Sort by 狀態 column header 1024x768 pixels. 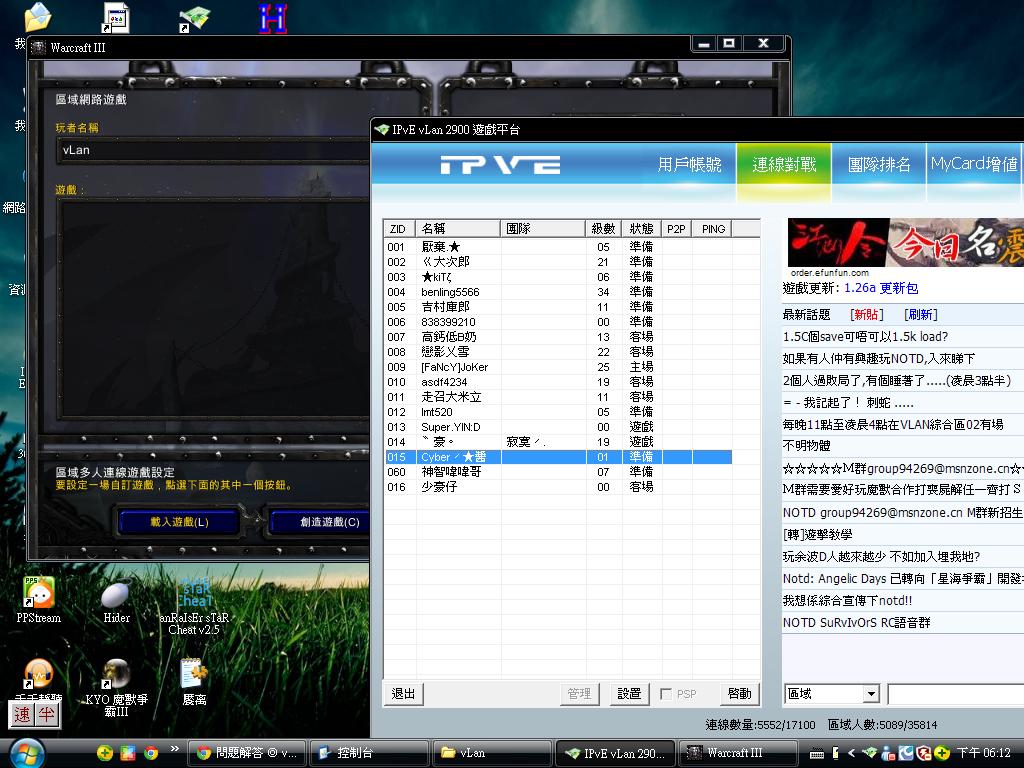641,229
